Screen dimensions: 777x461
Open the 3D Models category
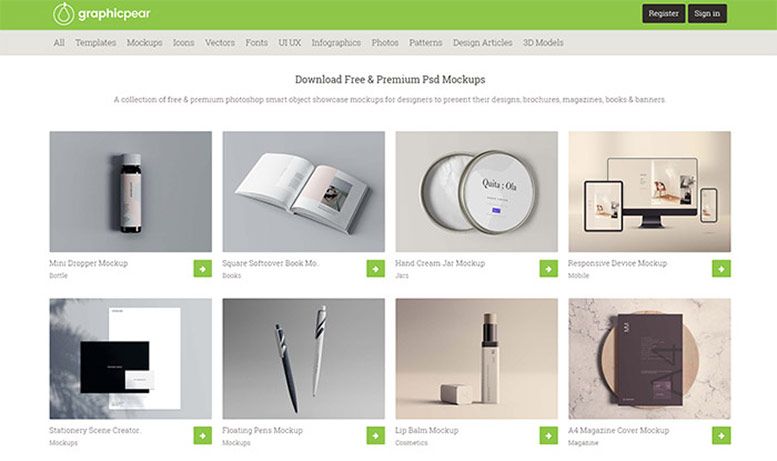click(543, 43)
